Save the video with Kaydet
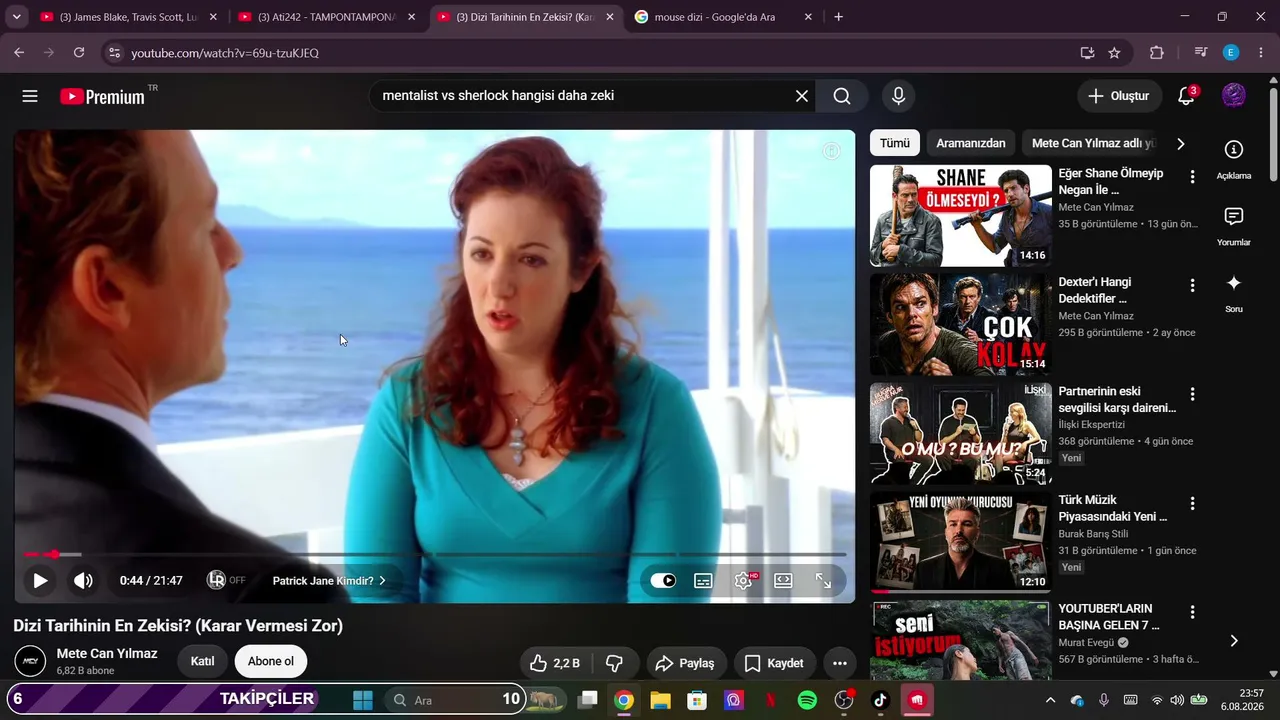Screen dimensions: 1280x720 pos(774,663)
